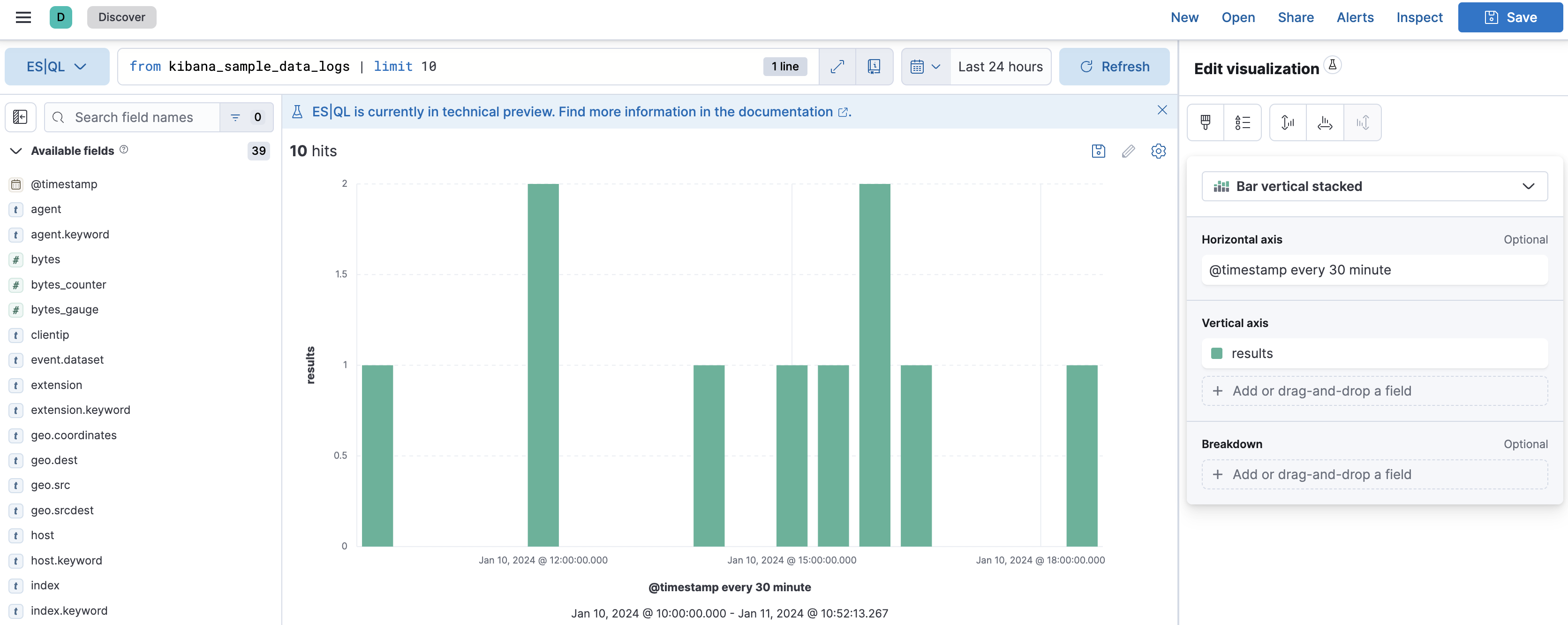Open the calendar quick date menu

925,67
